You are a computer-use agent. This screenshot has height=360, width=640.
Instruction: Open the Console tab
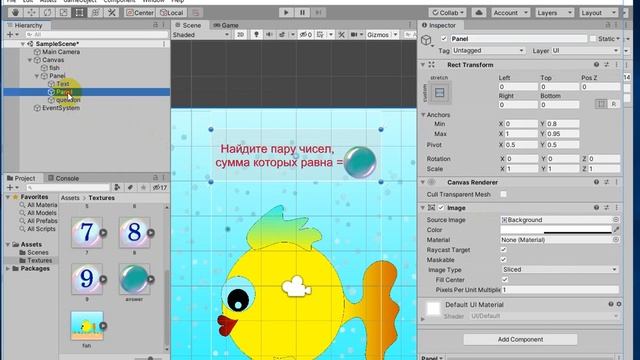63,178
